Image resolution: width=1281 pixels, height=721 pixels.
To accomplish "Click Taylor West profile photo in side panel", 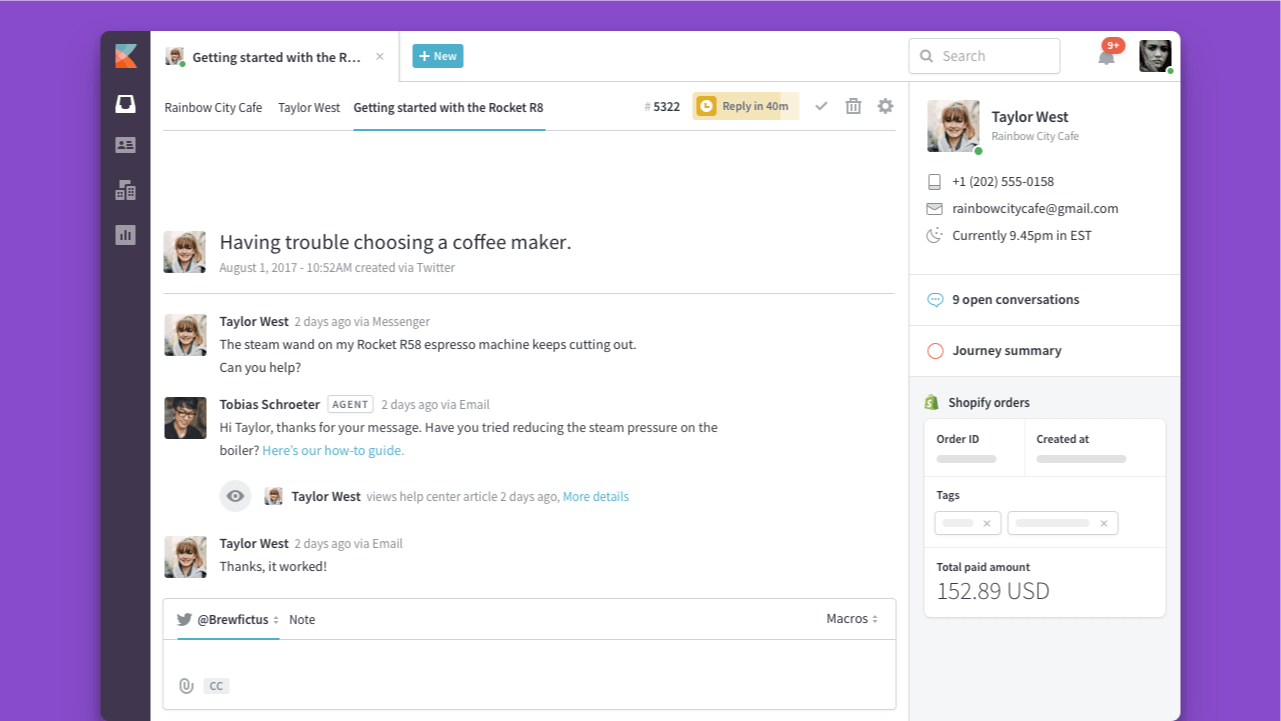I will click(953, 126).
